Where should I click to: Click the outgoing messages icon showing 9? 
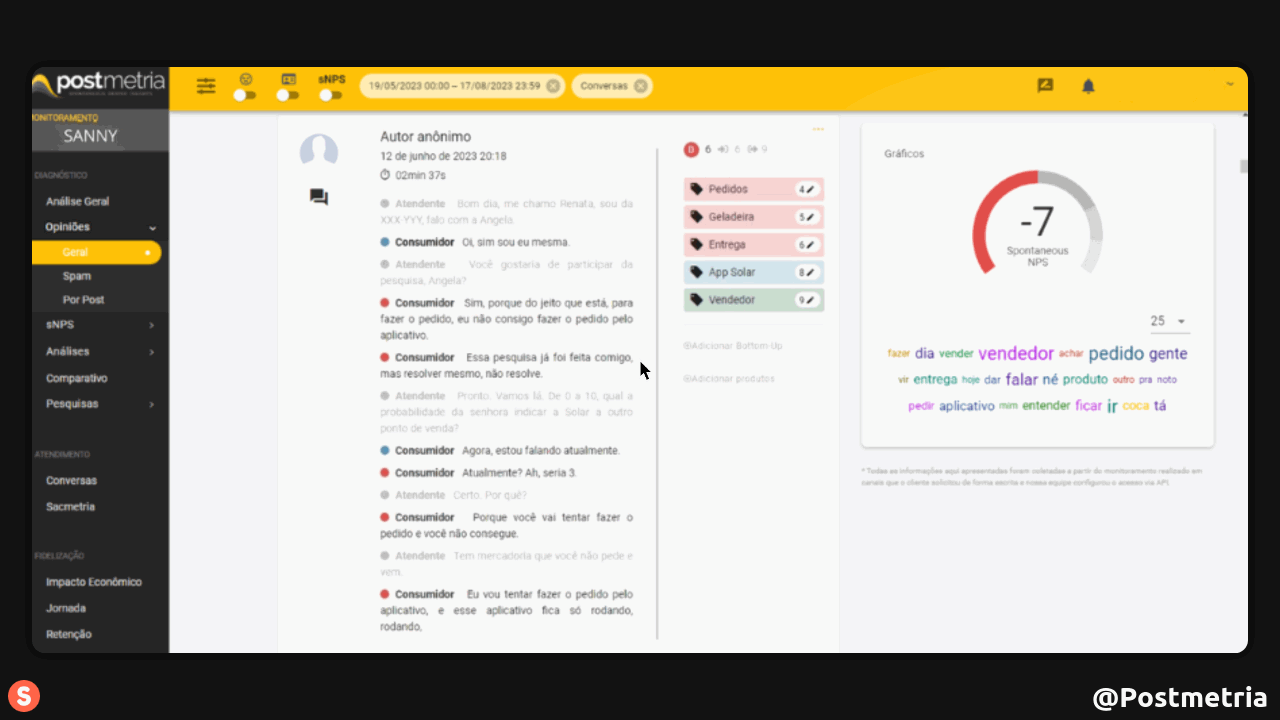[752, 150]
